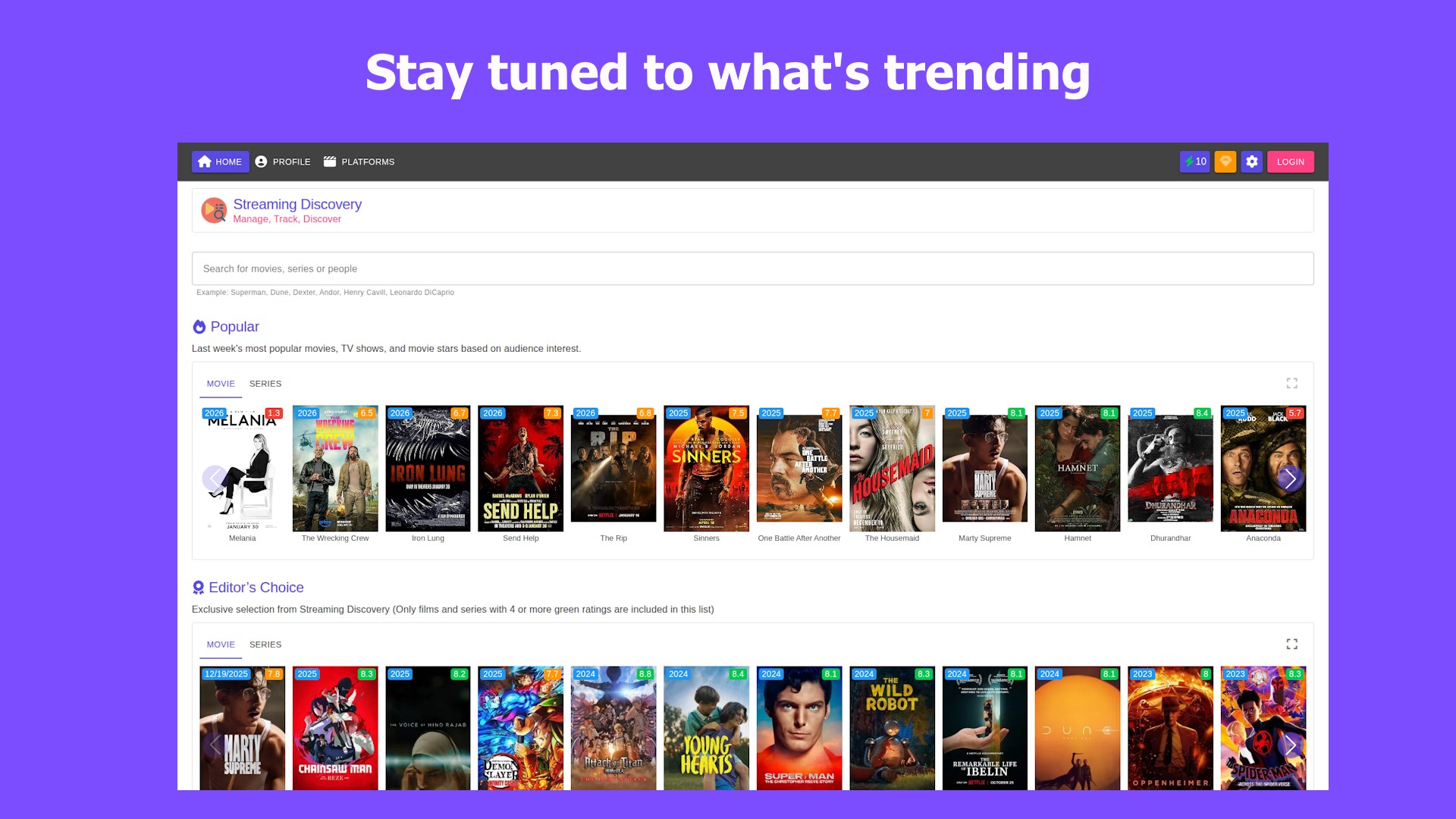Open Marty Supreme poster in Popular
The image size is (1456, 819).
point(985,469)
